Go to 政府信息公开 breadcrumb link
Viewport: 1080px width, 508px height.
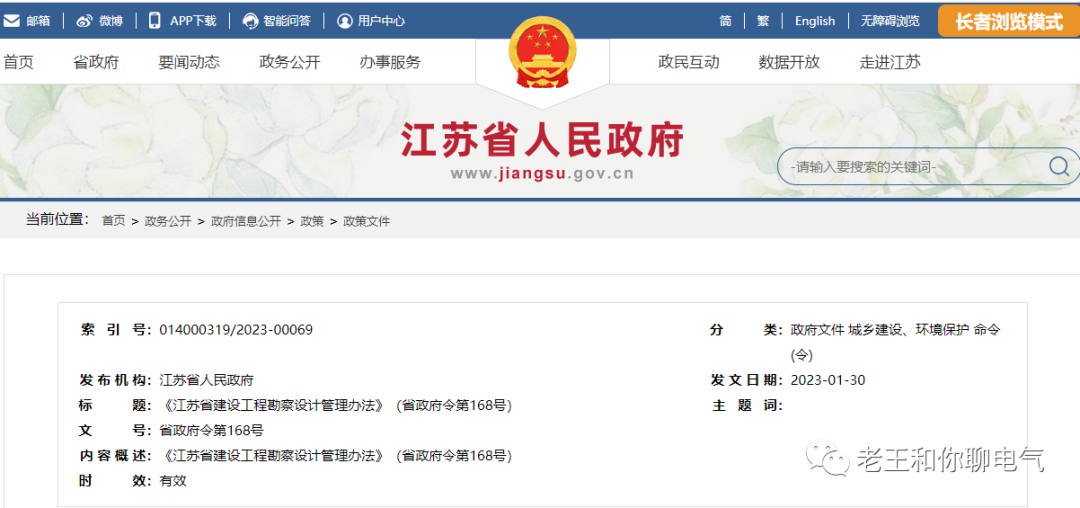(x=245, y=221)
